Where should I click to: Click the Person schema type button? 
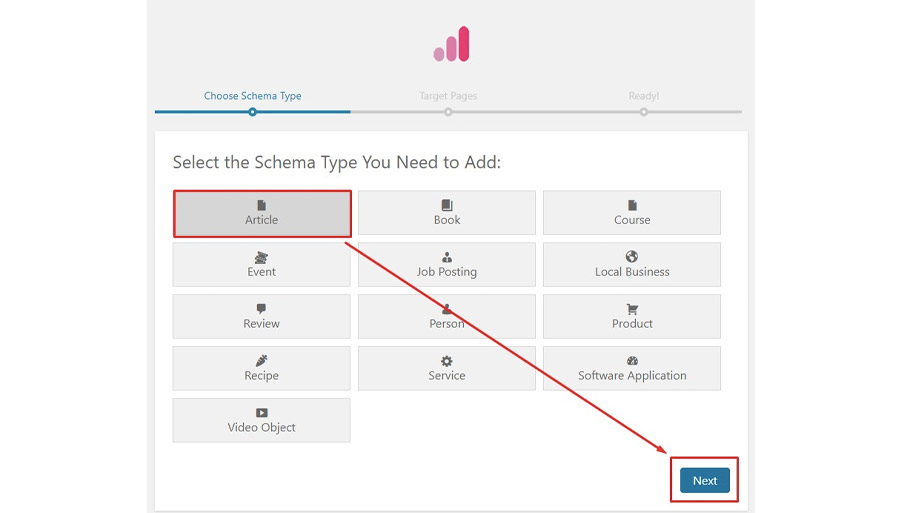(x=447, y=317)
